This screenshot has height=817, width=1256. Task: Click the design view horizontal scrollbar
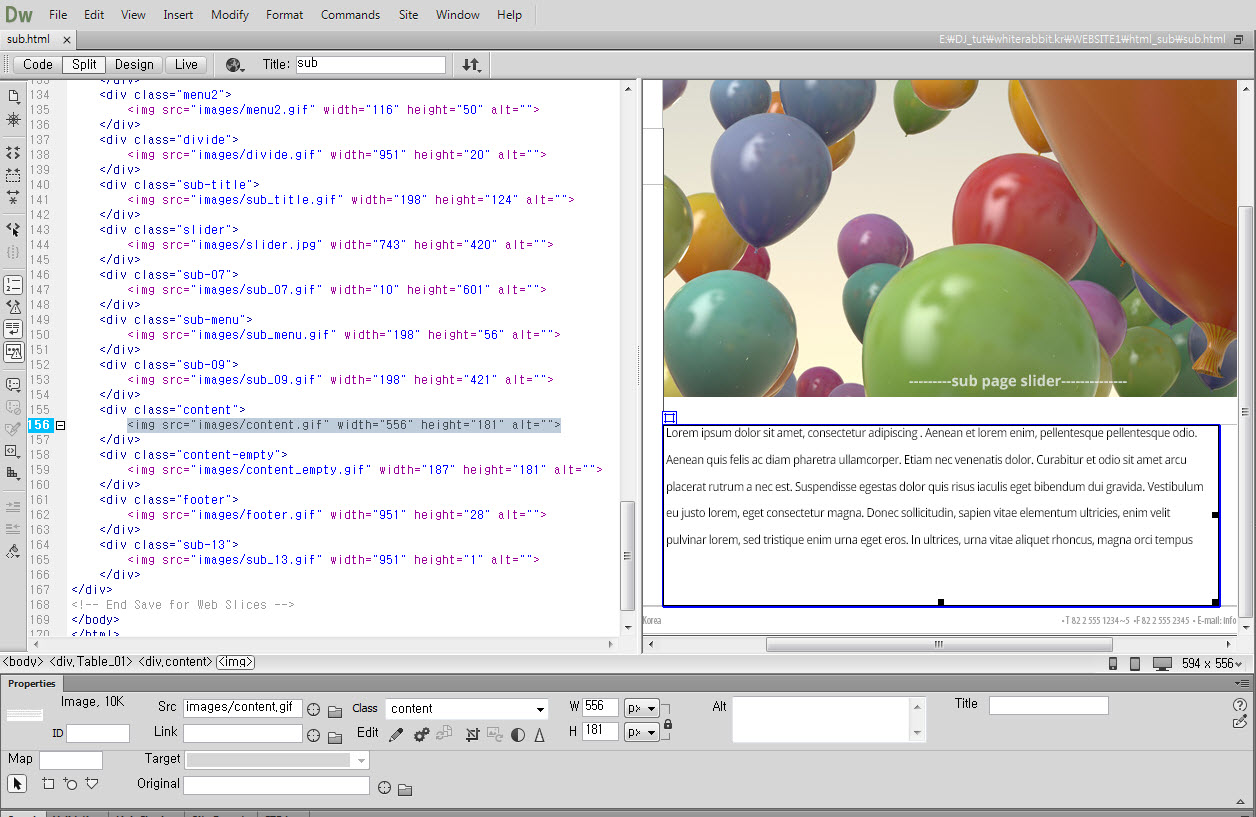(x=938, y=645)
